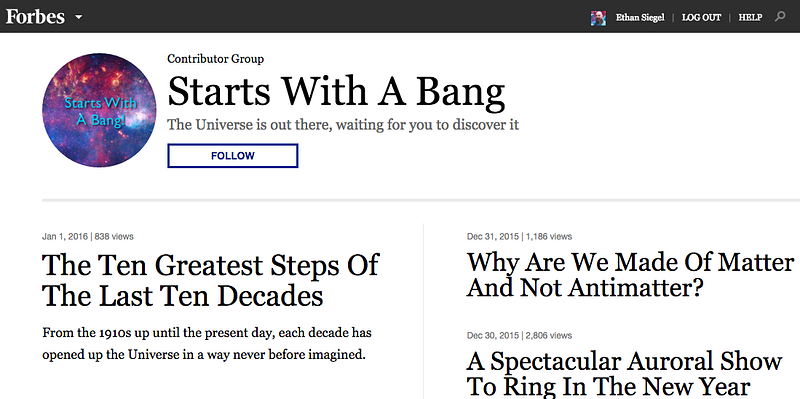The image size is (800, 399).
Task: Click the tagline about the Universe waiting
Action: 343,124
